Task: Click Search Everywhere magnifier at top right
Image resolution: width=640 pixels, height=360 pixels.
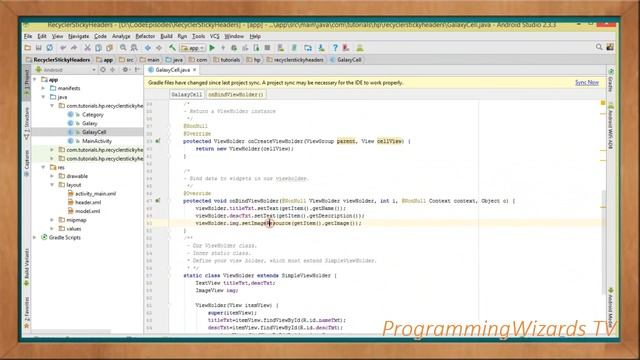Action: pyautogui.click(x=599, y=47)
